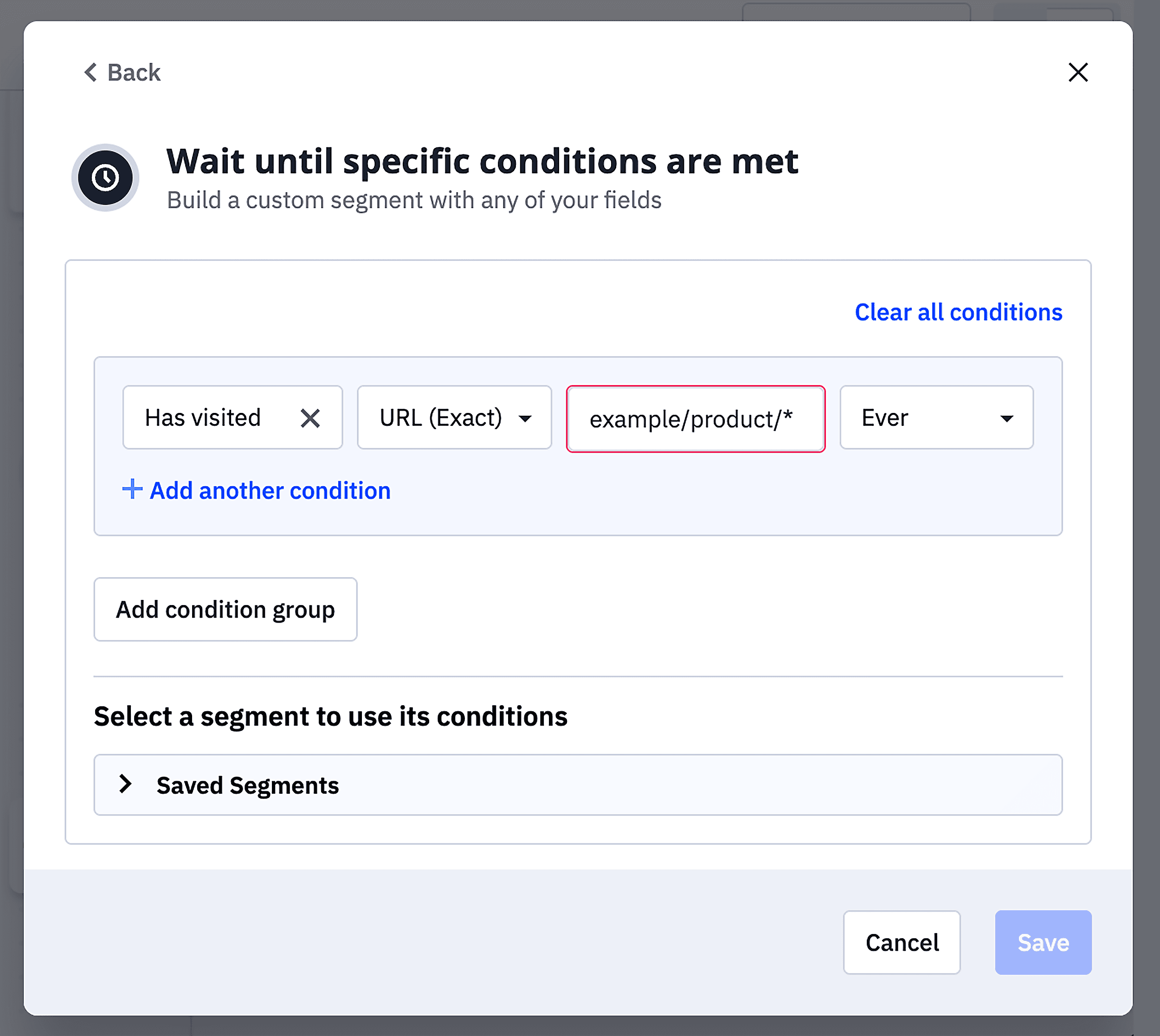
Task: Open the Ever time range dropdown
Action: click(x=922, y=418)
